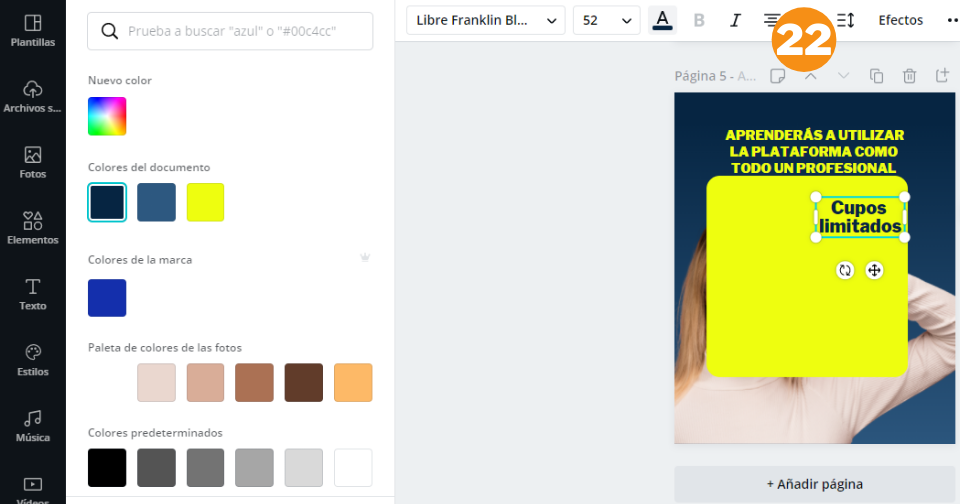Select the very light gray default color
This screenshot has width=960, height=504.
click(x=304, y=468)
